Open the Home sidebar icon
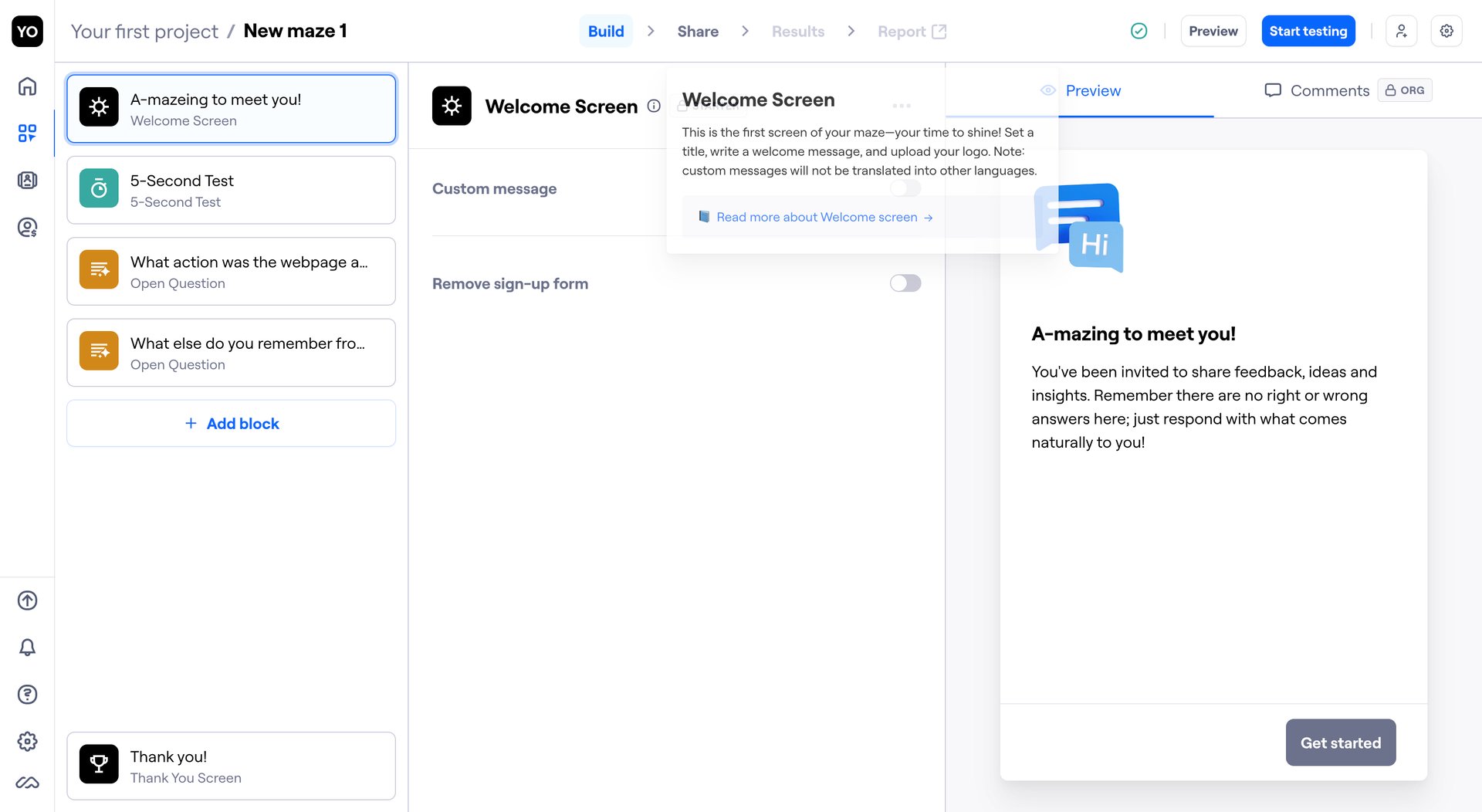 tap(27, 86)
